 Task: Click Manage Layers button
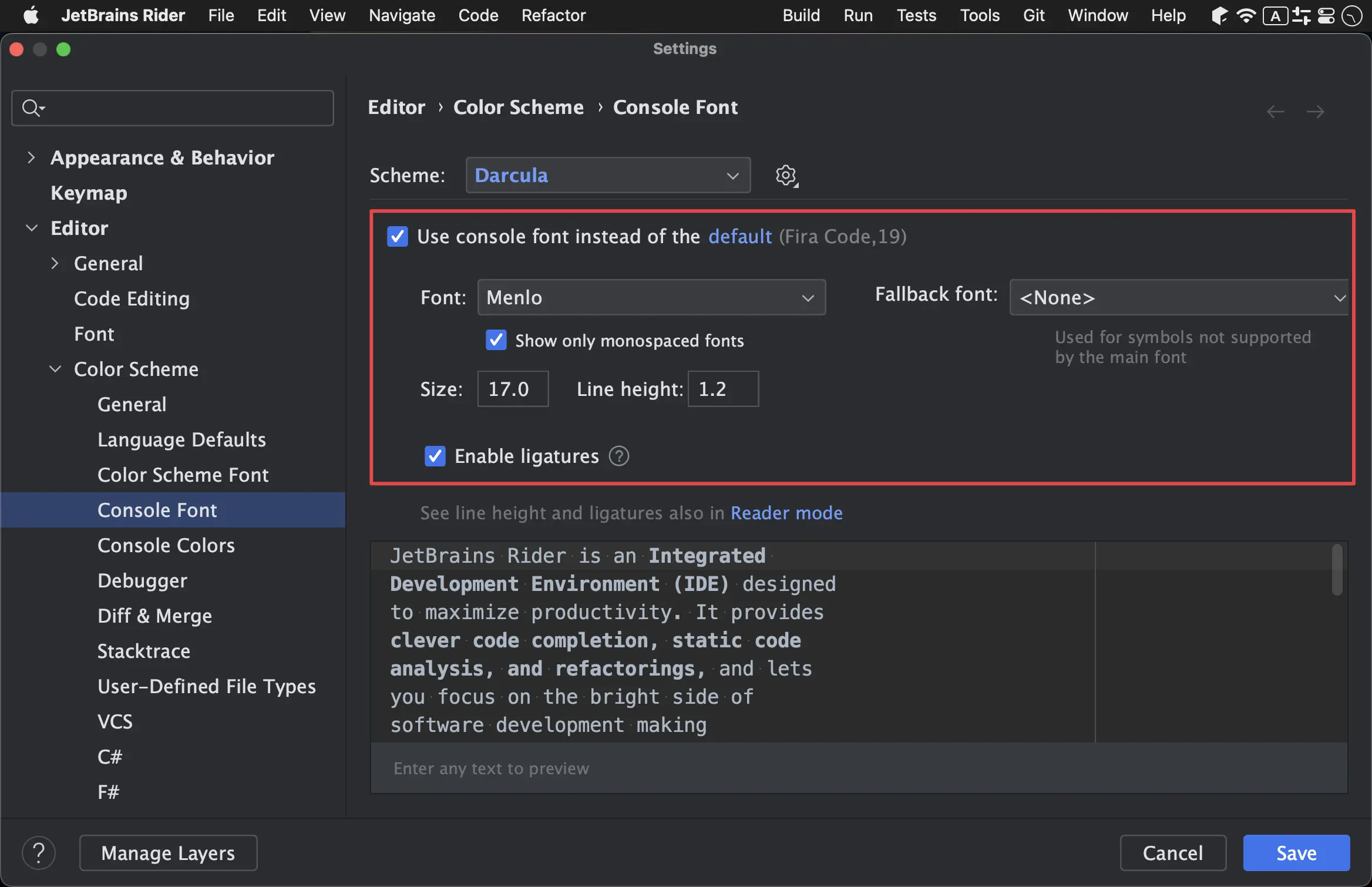coord(168,853)
